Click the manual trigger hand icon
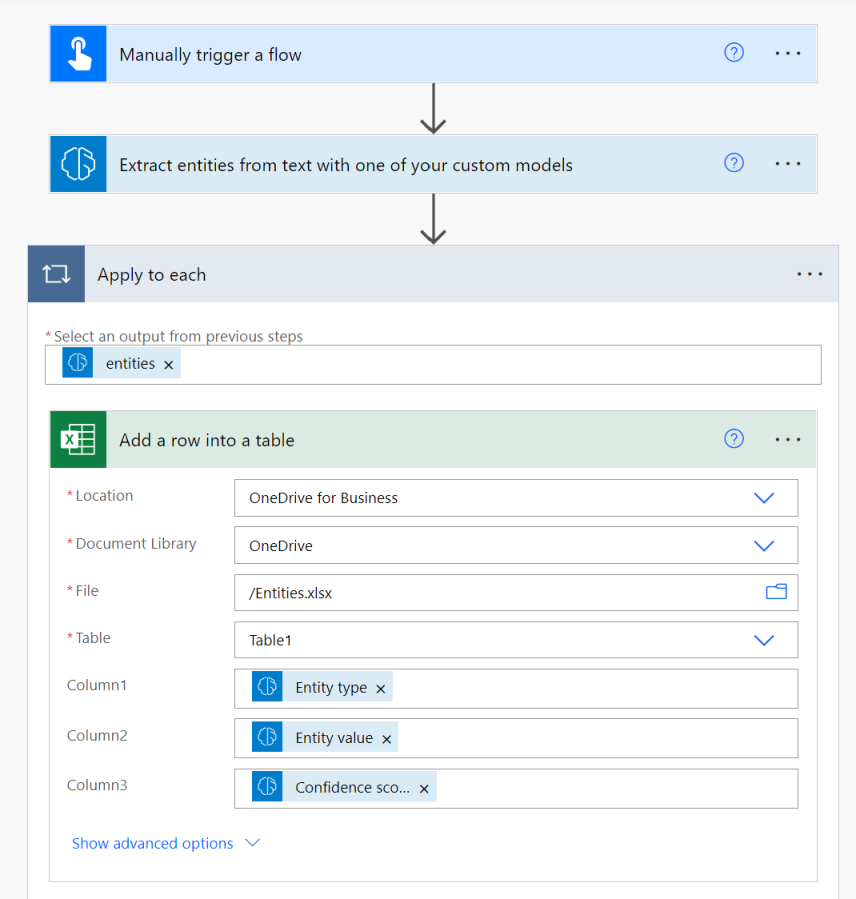This screenshot has width=856, height=899. [x=78, y=52]
